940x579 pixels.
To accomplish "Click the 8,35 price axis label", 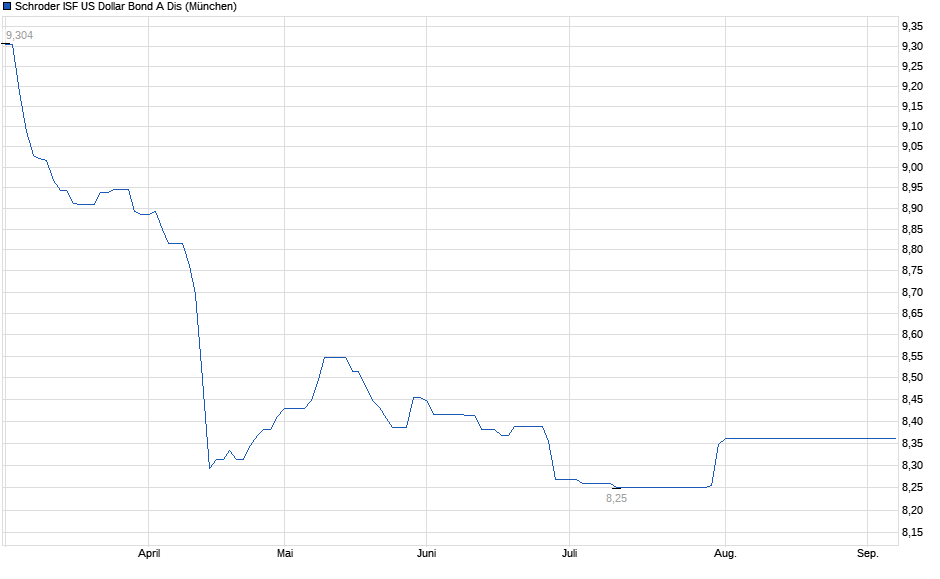I will 912,444.
